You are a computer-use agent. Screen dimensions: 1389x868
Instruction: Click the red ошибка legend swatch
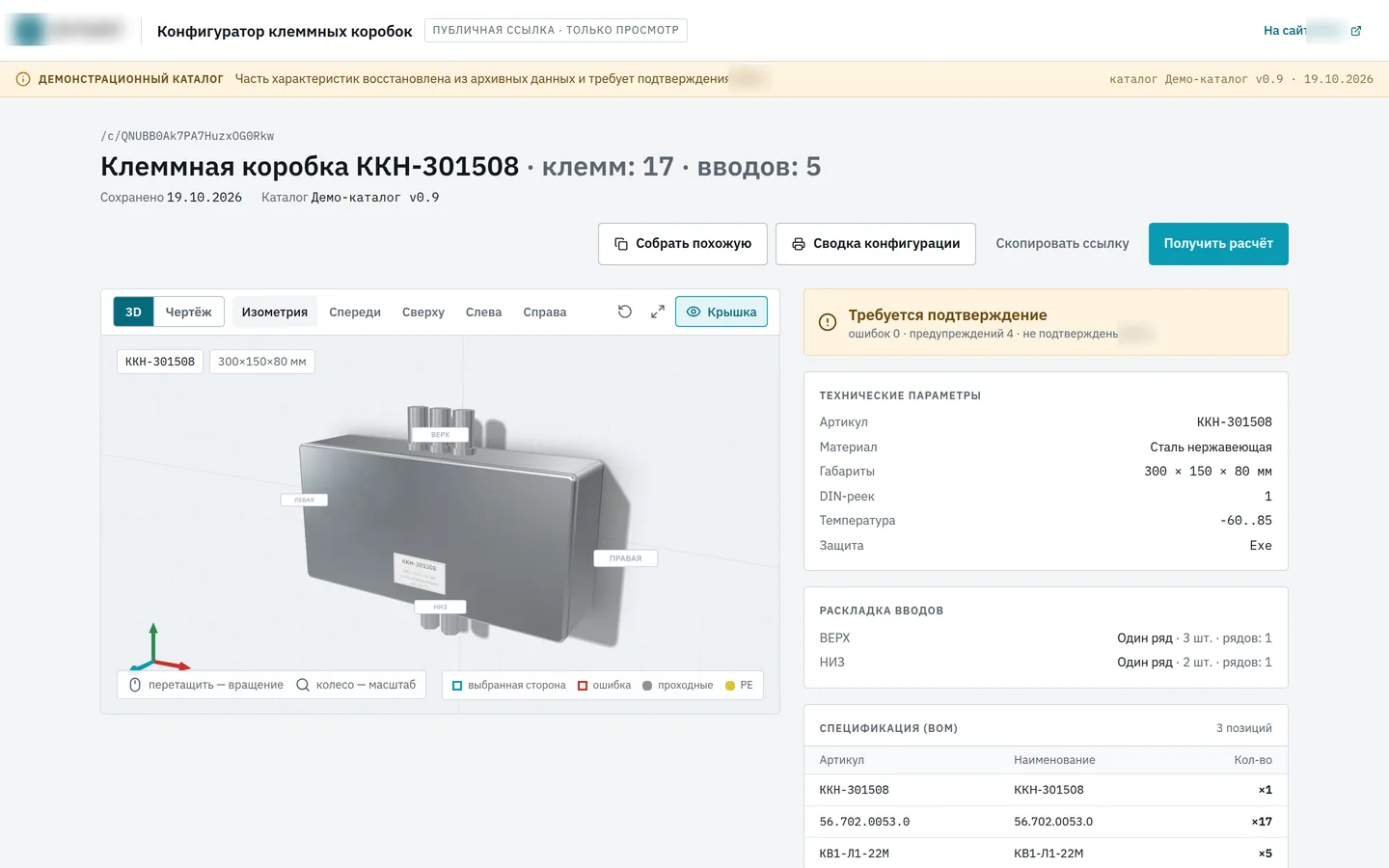coord(583,686)
